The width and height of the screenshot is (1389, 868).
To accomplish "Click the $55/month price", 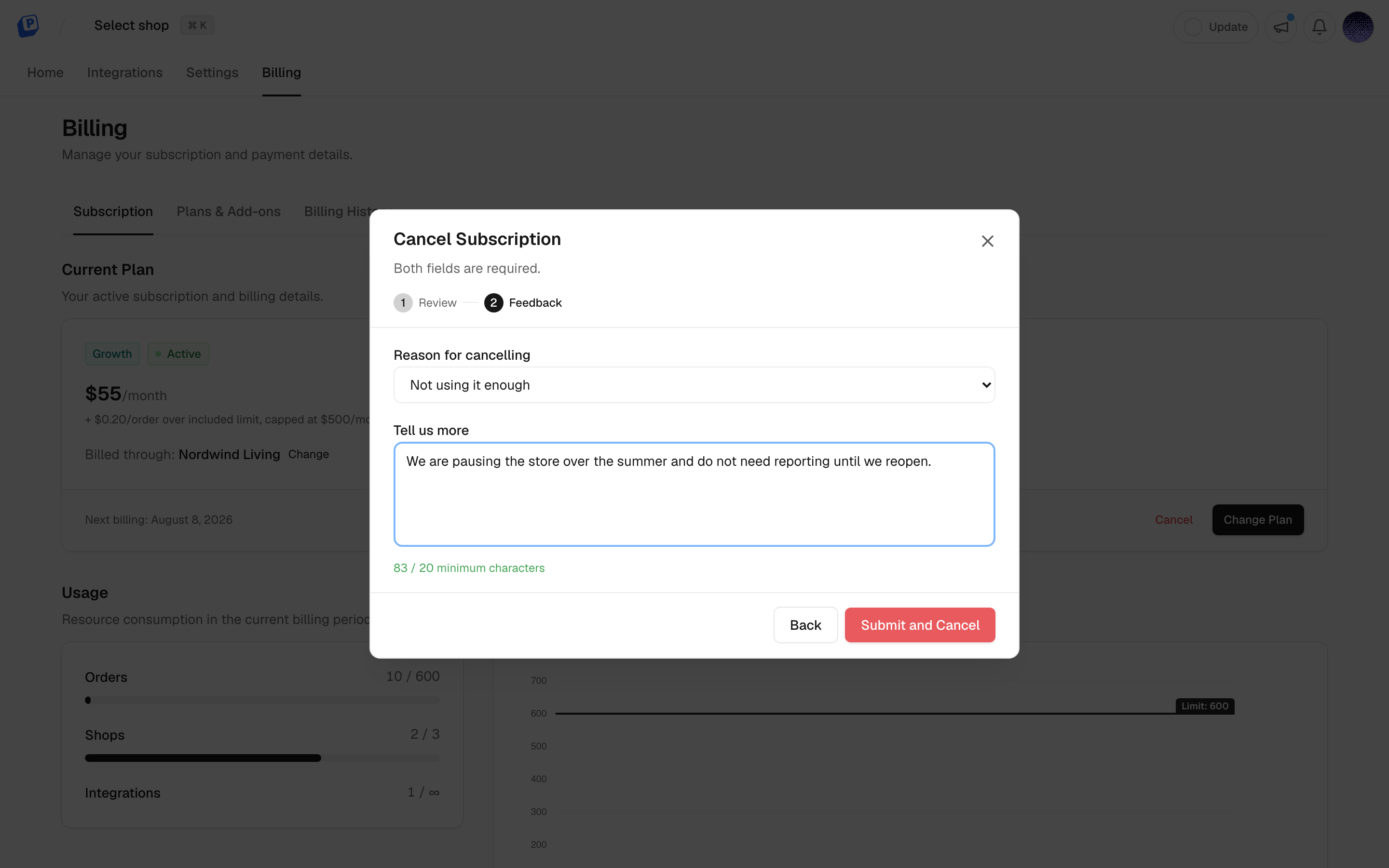I will [126, 394].
